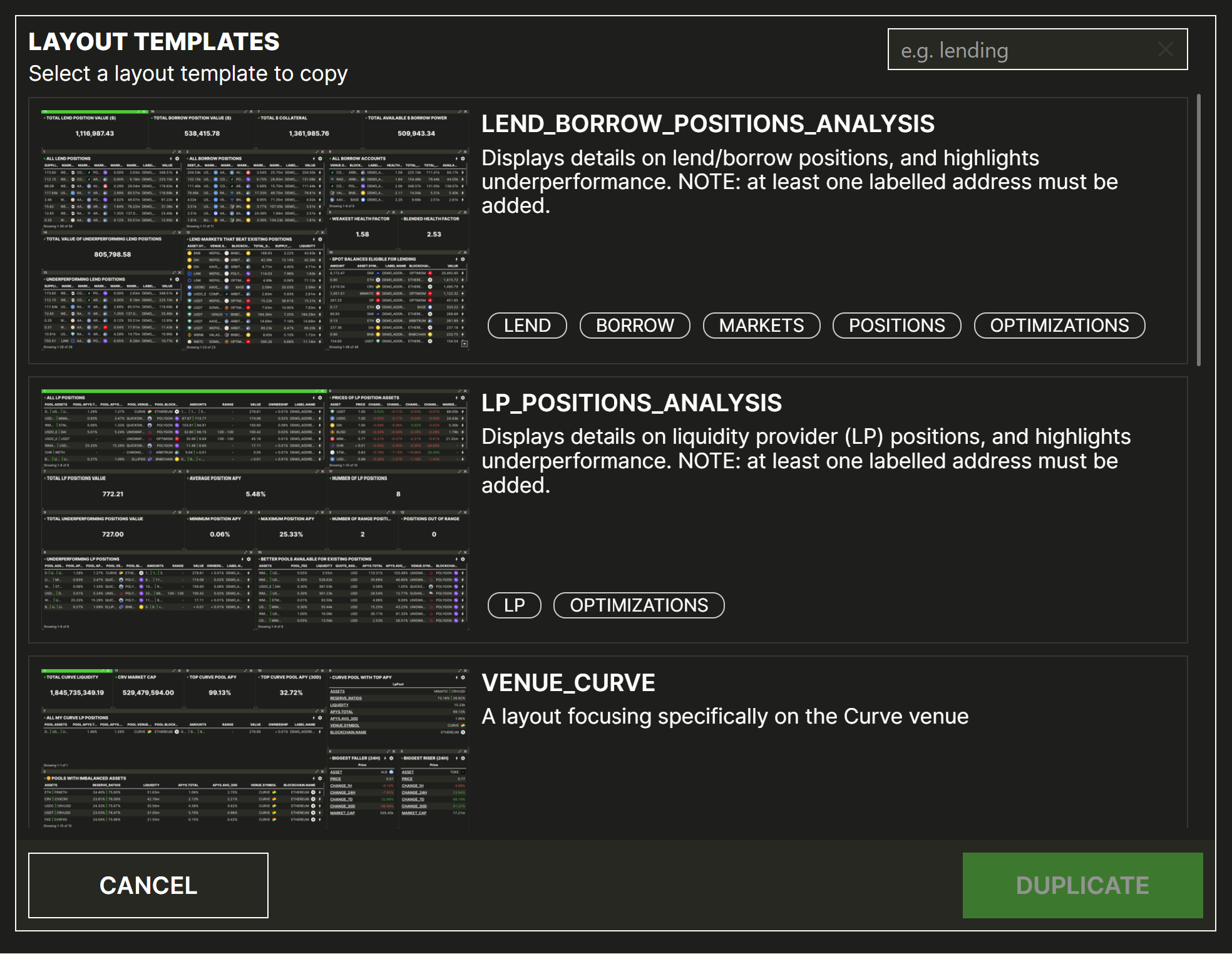
Task: Click the LP_POSITIONS_ANALYSIS template title
Action: (631, 403)
